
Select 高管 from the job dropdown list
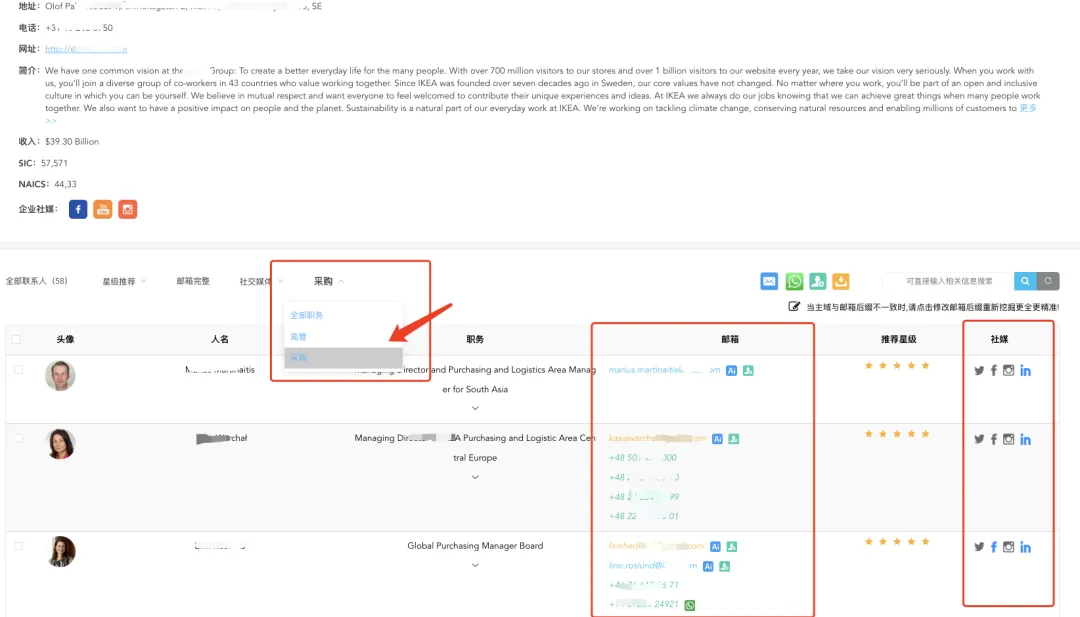299,337
